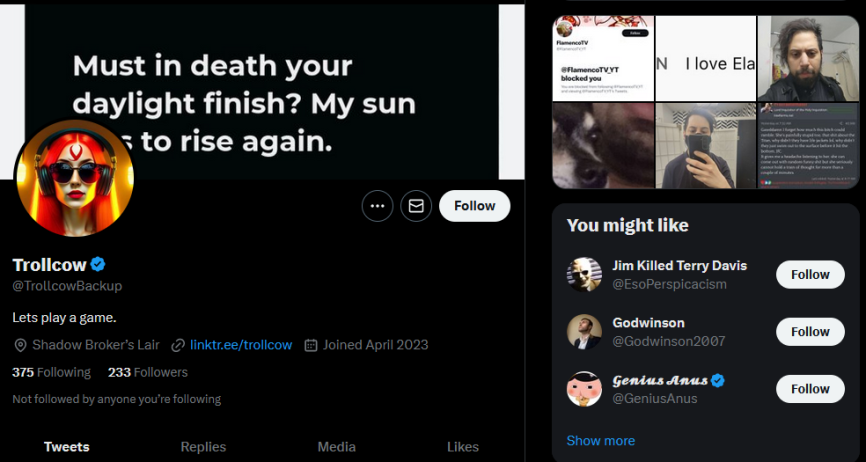Click Godwinson's profile avatar

coord(583,331)
